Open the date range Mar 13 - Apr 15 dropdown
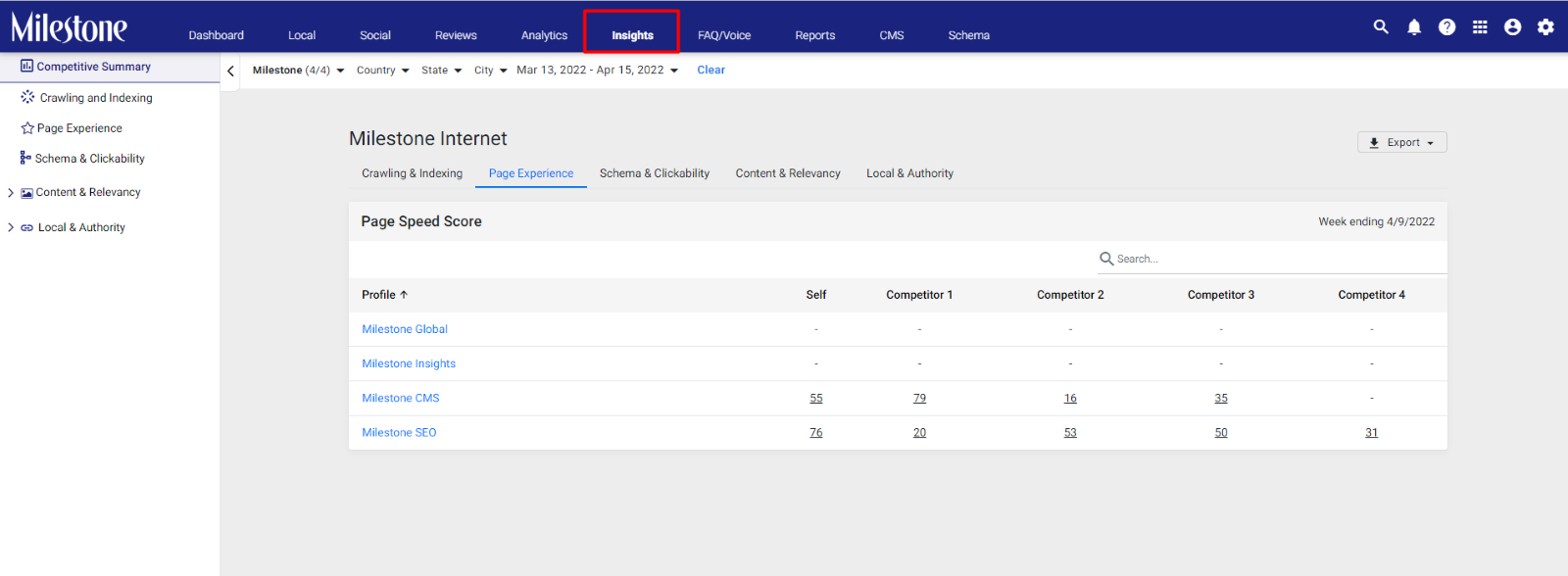 [x=597, y=71]
